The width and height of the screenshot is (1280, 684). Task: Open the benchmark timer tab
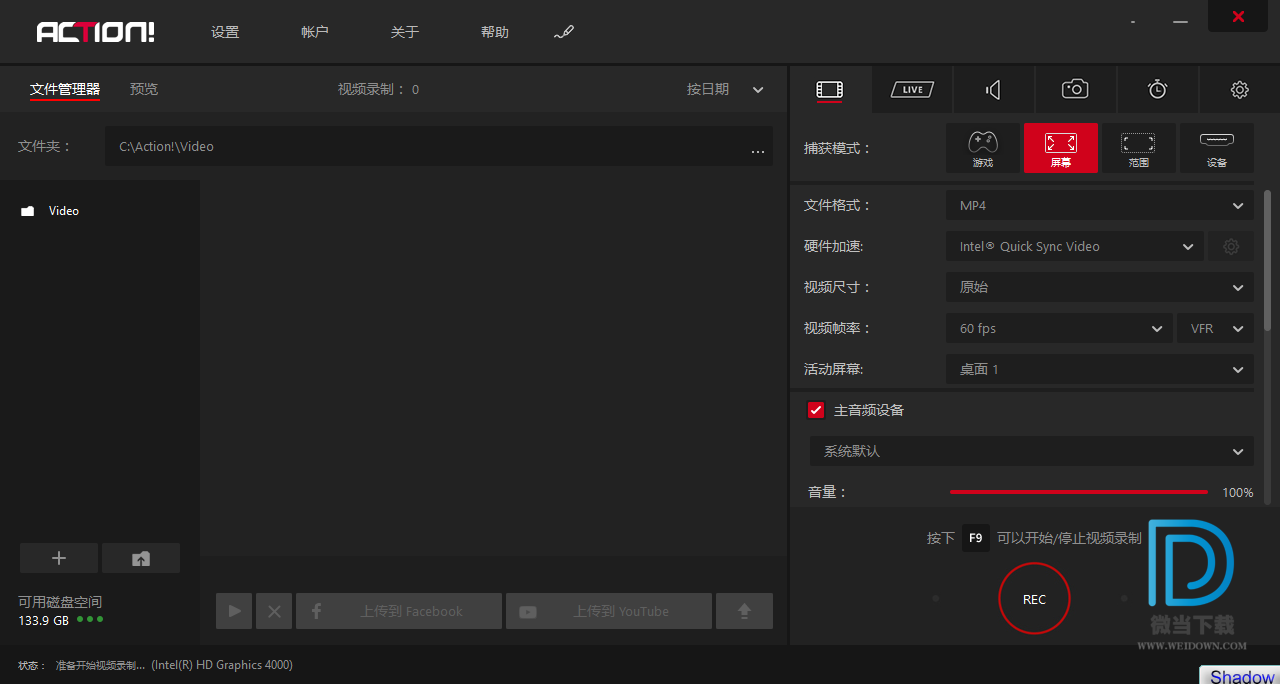click(1157, 90)
